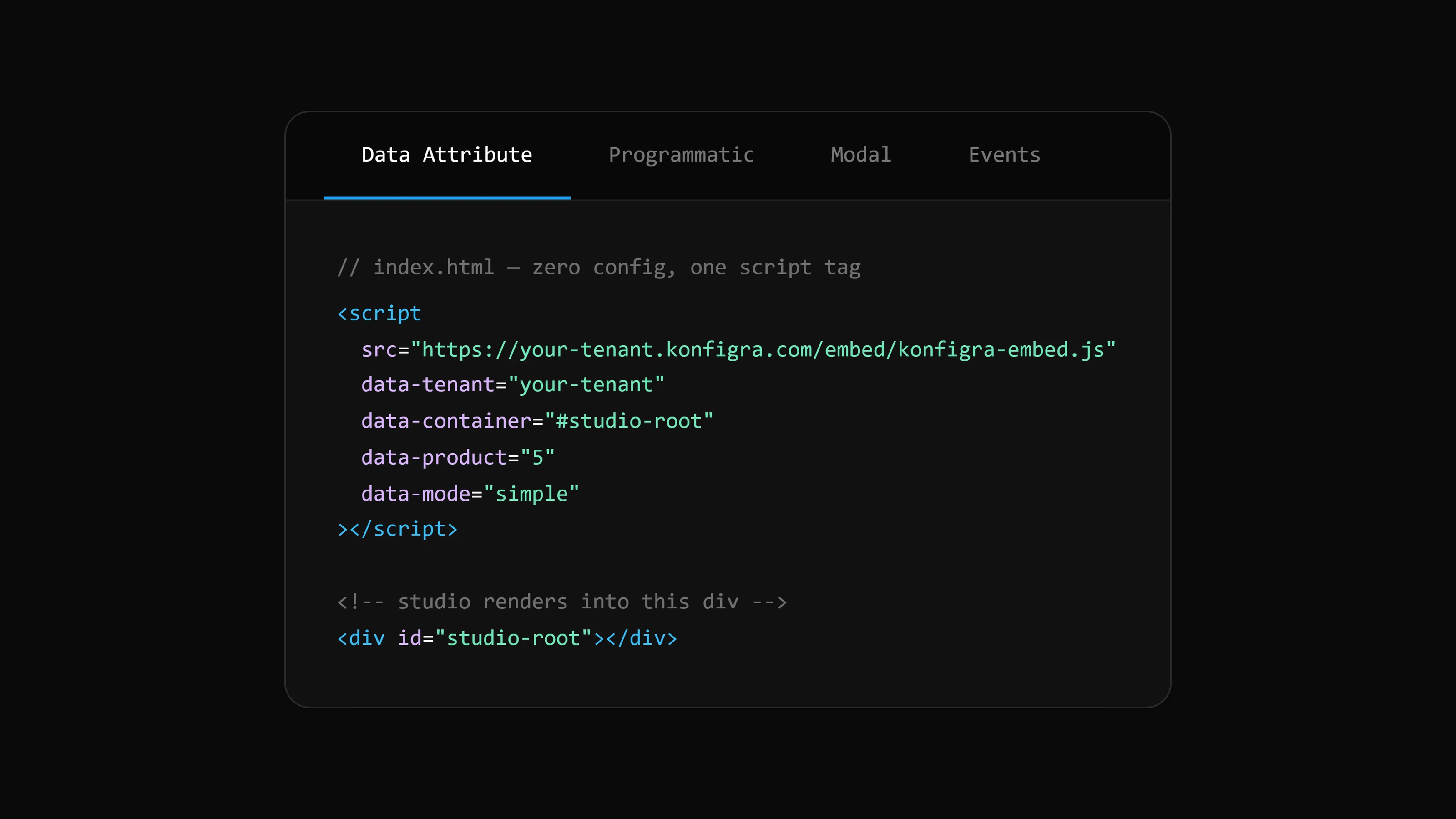Open the Events tab
Screen dimensions: 1456x819
[x=1004, y=156]
